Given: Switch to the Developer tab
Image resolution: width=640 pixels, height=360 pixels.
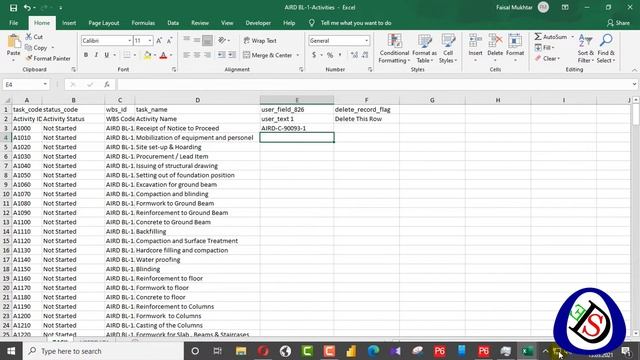Looking at the screenshot, I should (258, 23).
